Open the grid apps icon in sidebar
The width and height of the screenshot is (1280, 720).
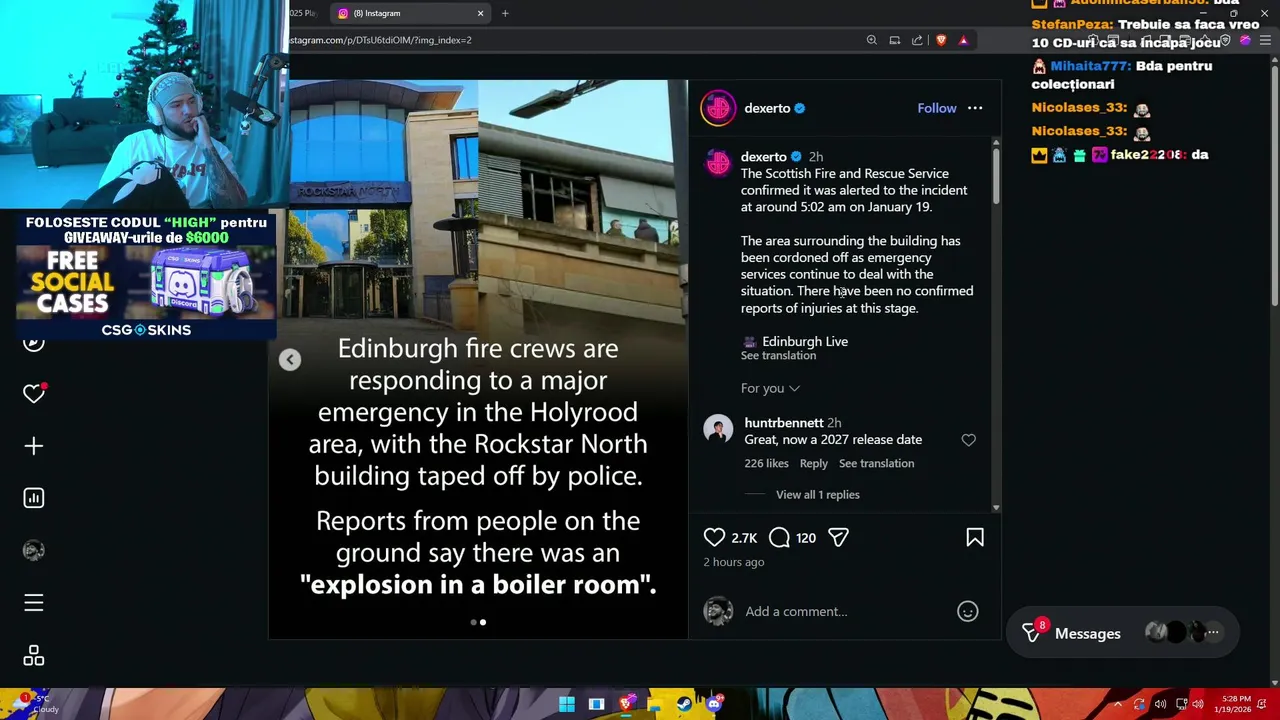[34, 655]
